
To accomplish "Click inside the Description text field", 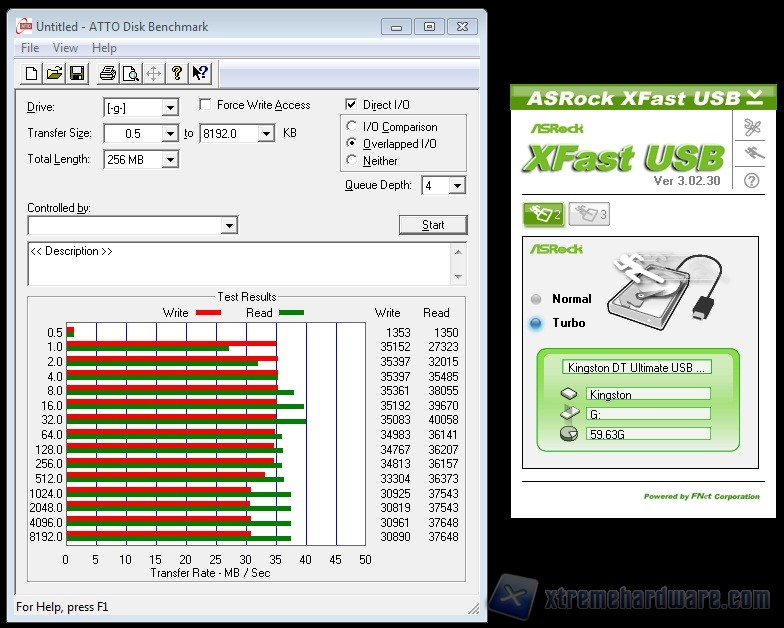I will click(240, 264).
